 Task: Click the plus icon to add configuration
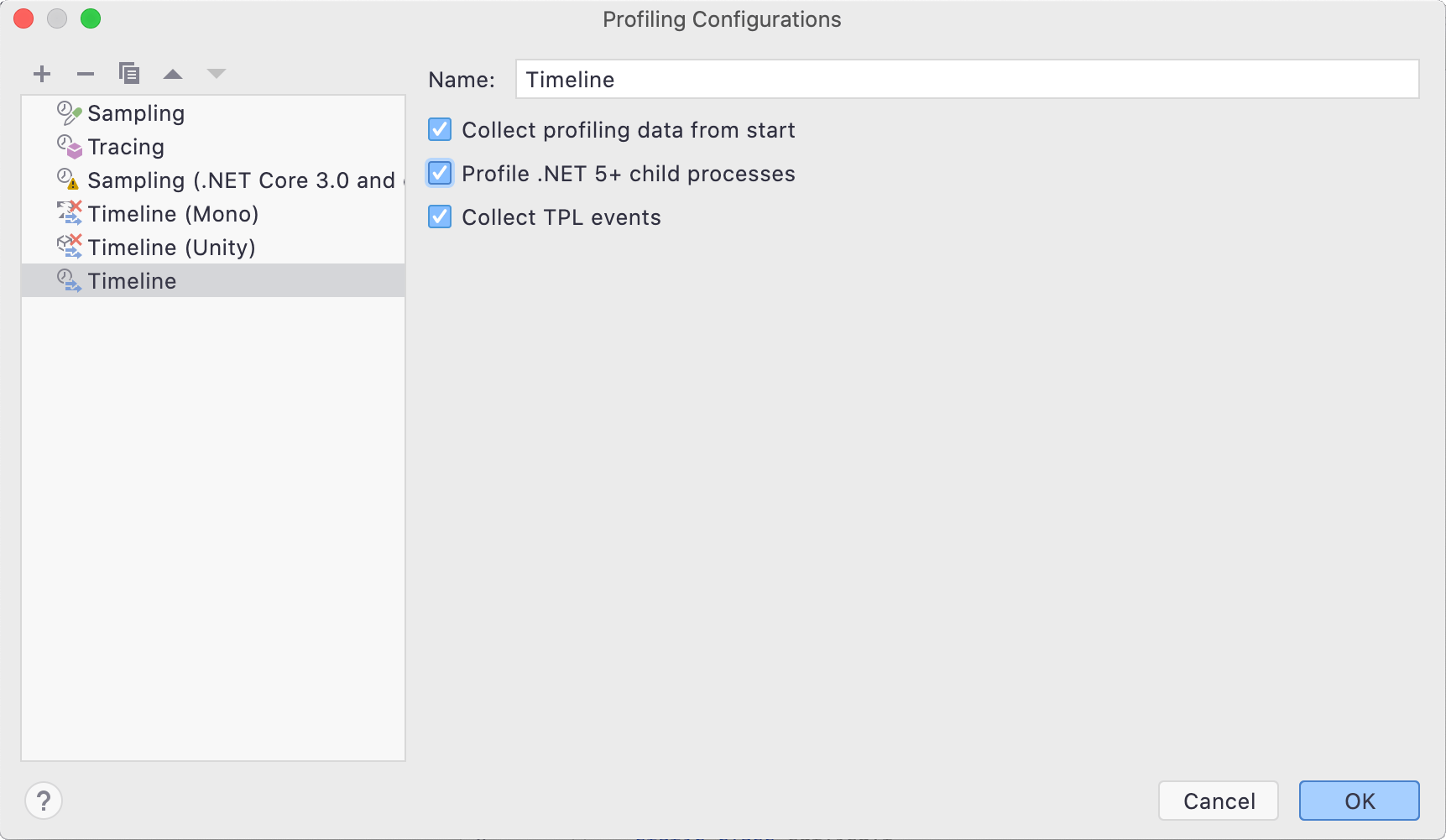(42, 74)
